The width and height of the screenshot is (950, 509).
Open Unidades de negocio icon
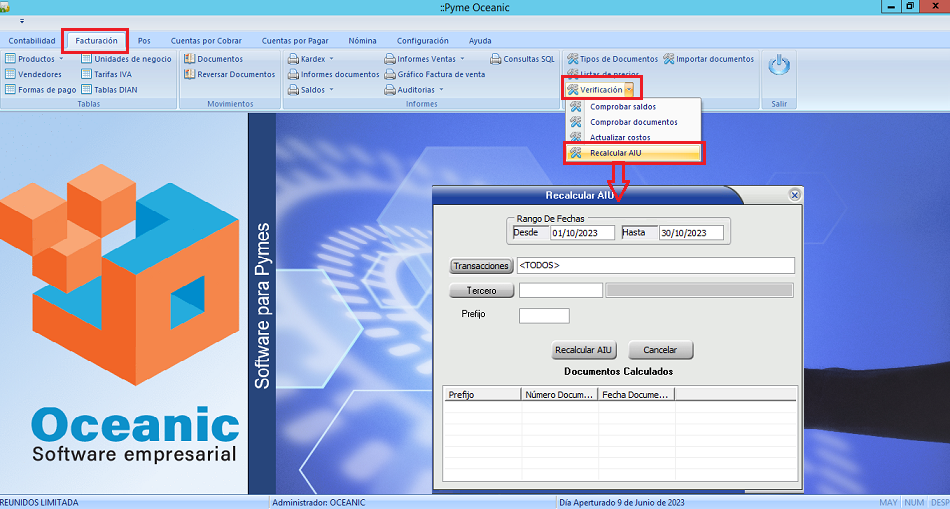[x=87, y=59]
